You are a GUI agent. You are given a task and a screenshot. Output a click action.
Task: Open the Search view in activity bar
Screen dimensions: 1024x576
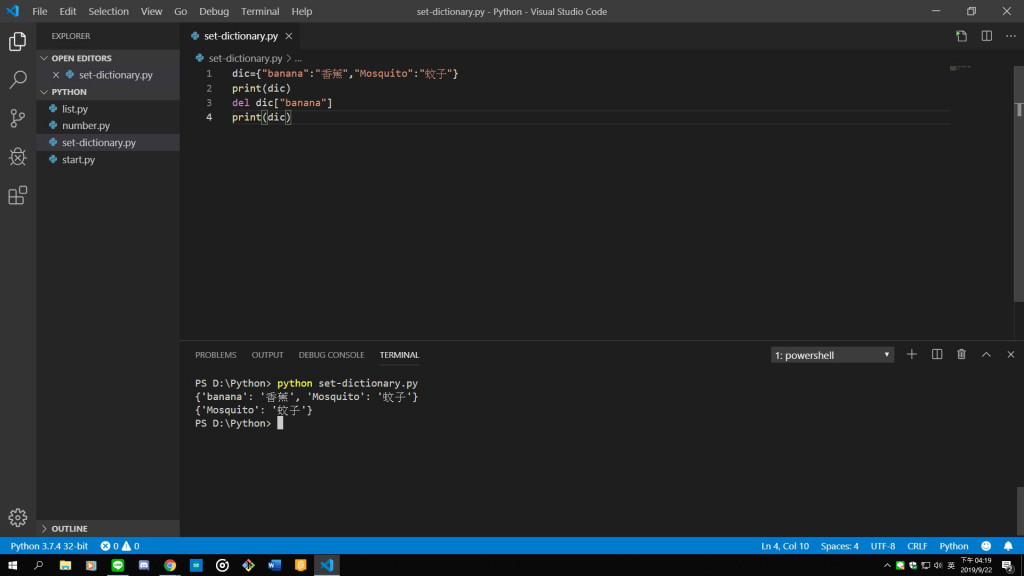point(18,80)
